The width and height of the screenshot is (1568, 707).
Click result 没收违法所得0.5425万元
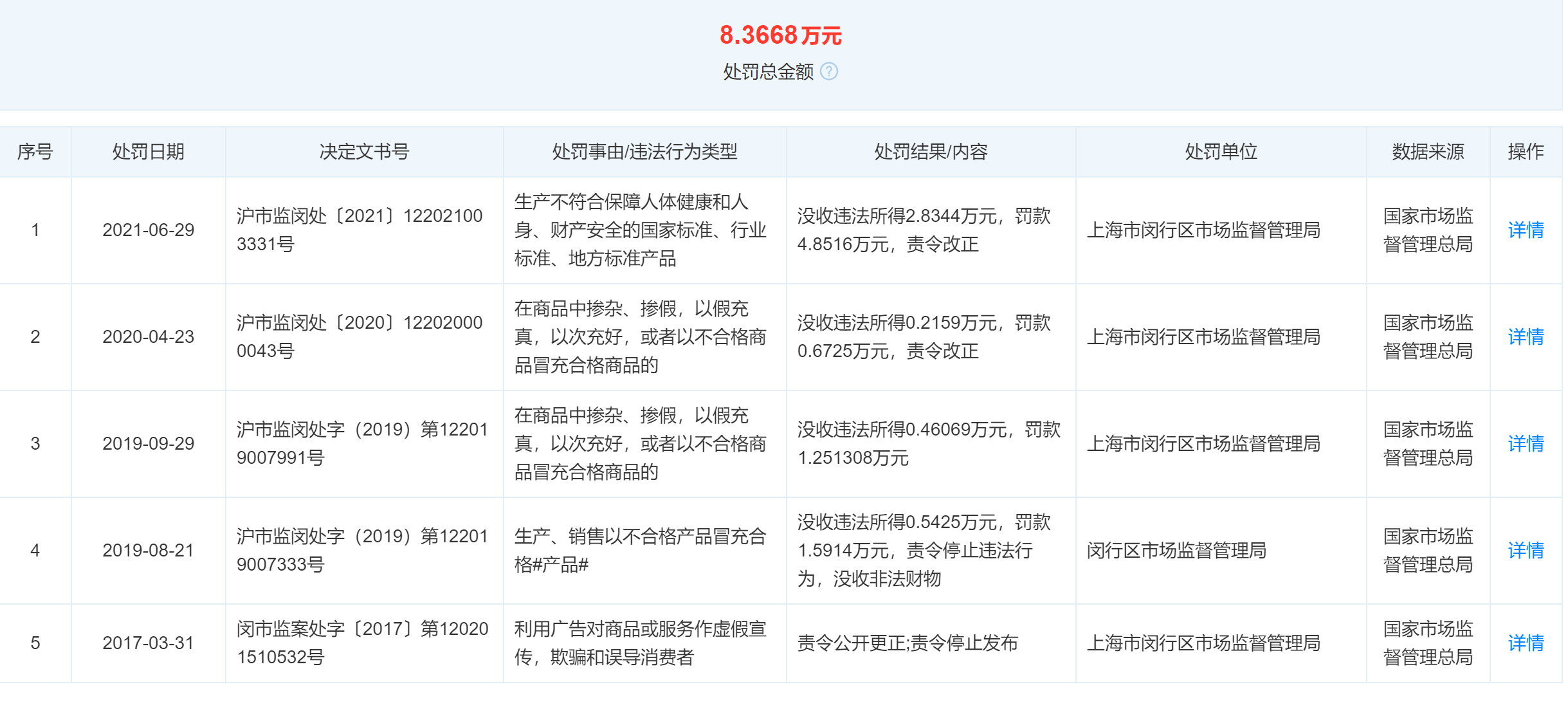tap(924, 550)
